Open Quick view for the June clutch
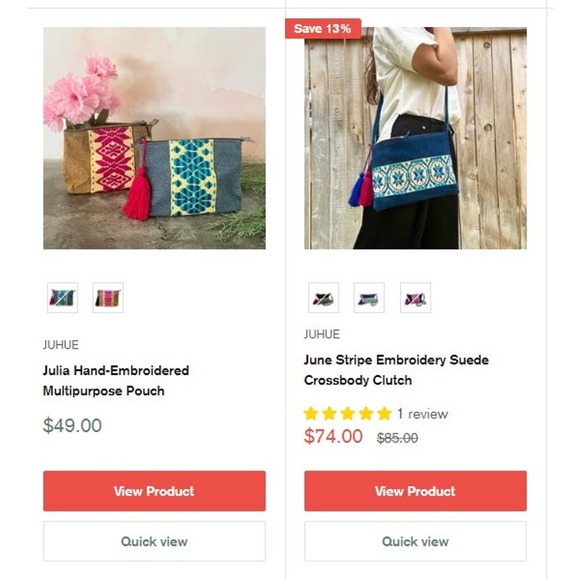Viewport: 580px width, 580px height. [x=415, y=542]
